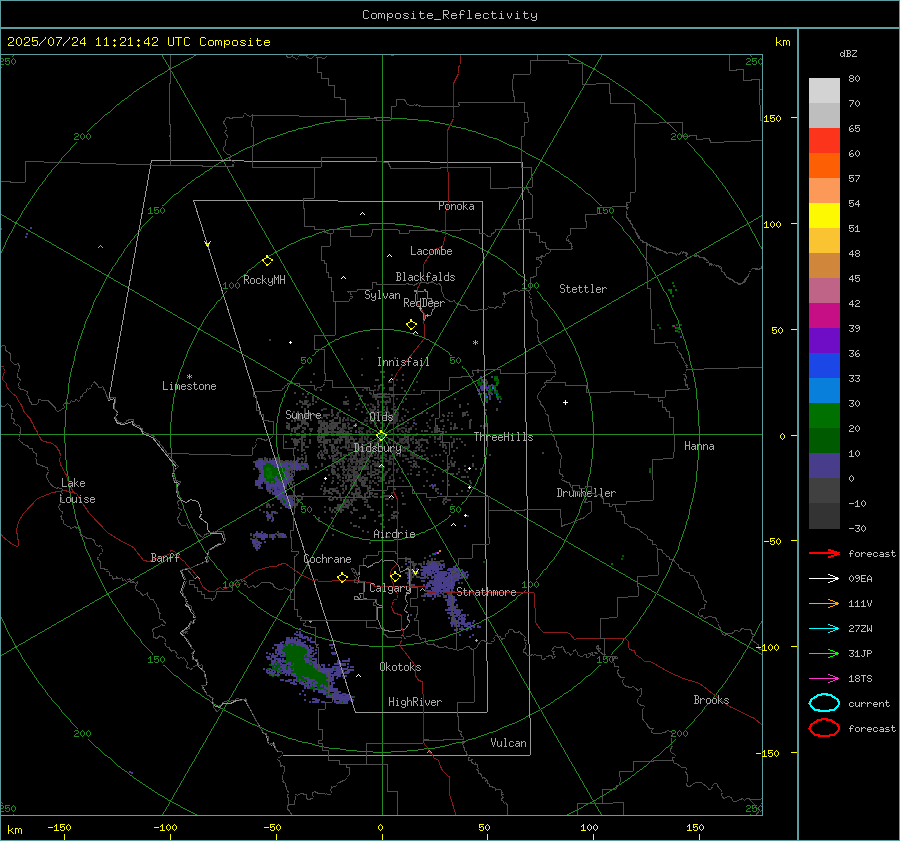
Task: Click the Lake Louise label
Action: pos(77,491)
